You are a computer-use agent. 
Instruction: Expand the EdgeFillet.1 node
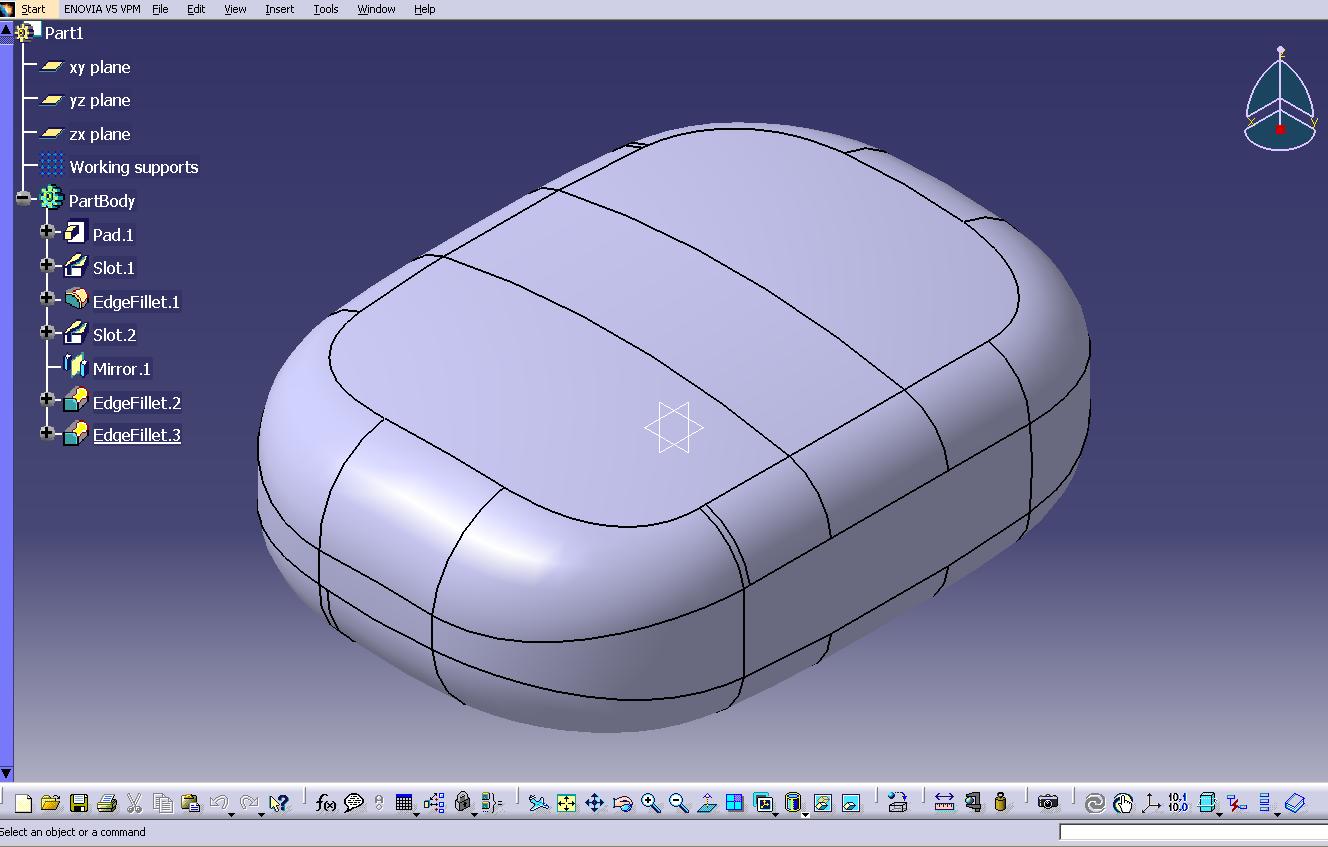47,298
